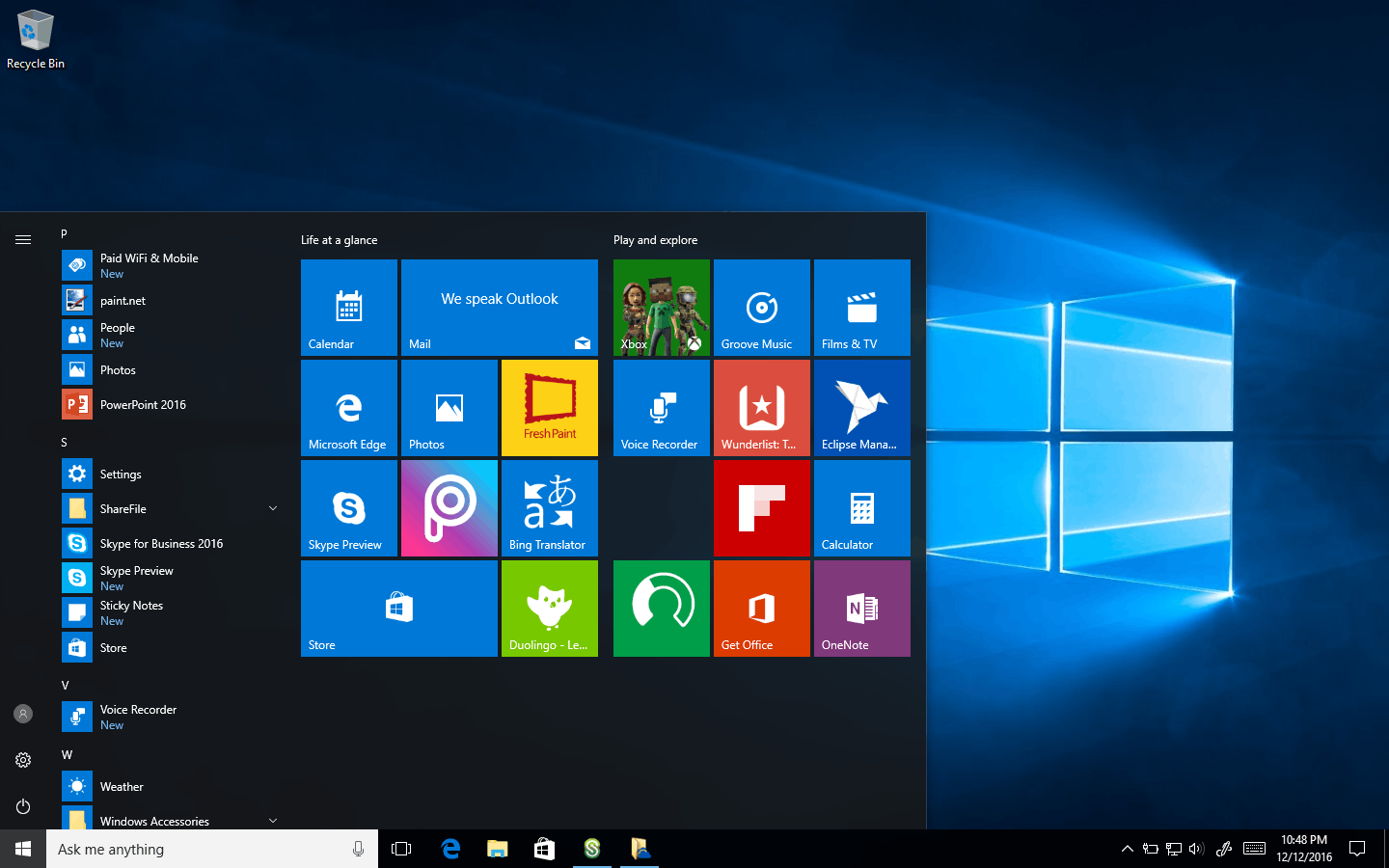Viewport: 1389px width, 868px height.
Task: Open Voice Recorder in app list
Action: tap(174, 717)
